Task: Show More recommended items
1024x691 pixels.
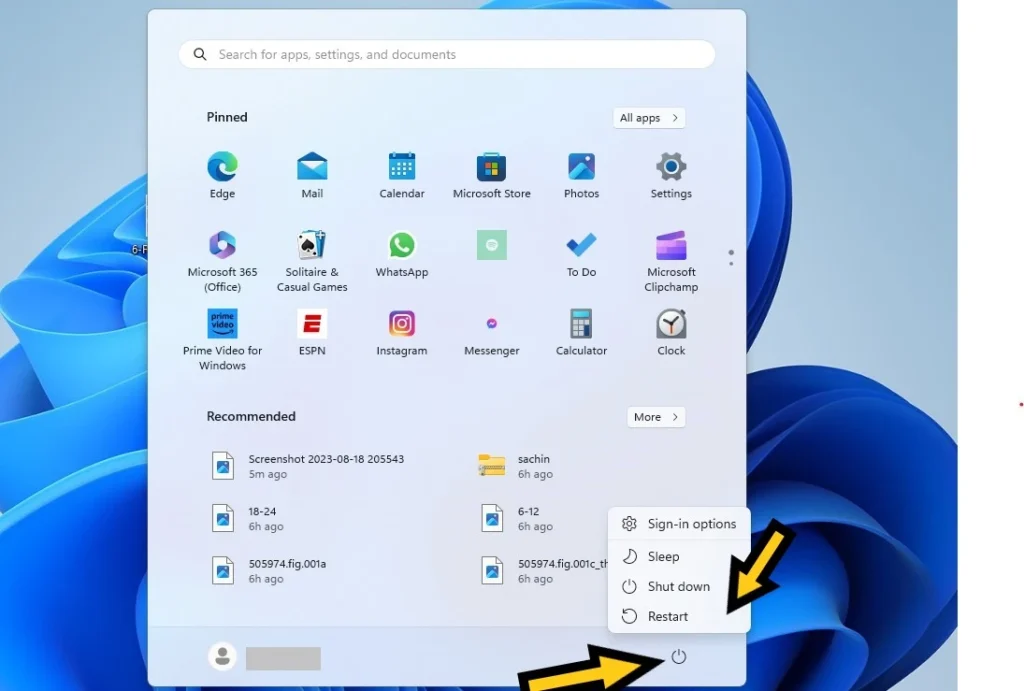Action: 656,417
